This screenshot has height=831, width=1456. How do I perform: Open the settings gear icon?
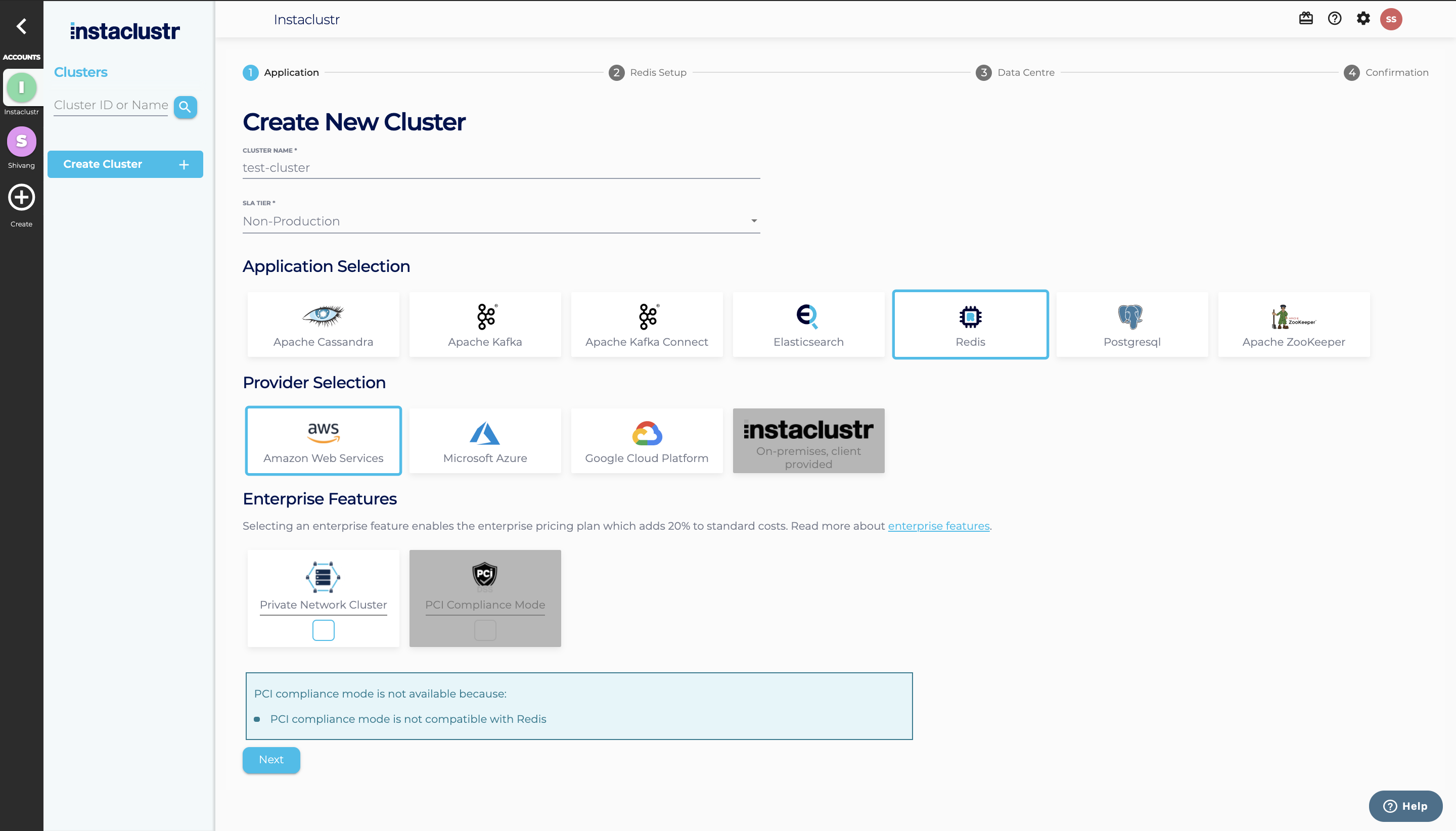click(x=1363, y=19)
